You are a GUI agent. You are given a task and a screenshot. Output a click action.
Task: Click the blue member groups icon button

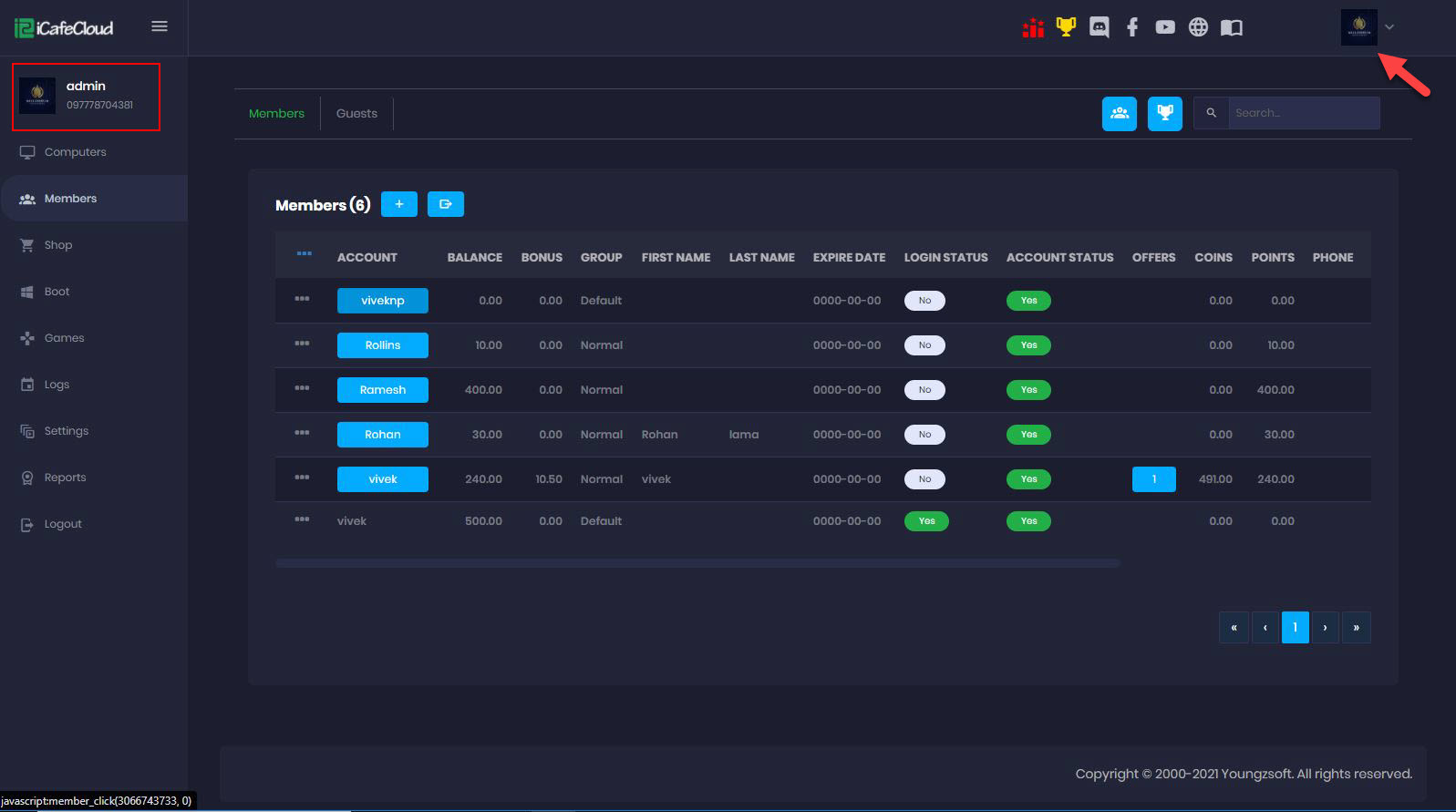click(1119, 114)
